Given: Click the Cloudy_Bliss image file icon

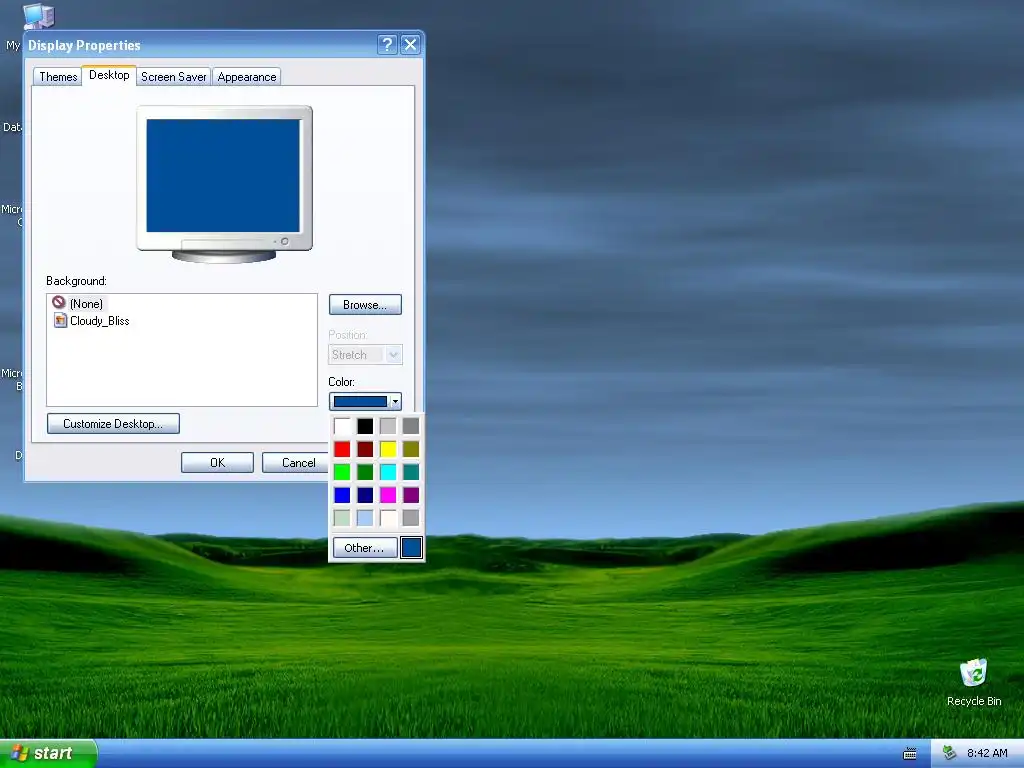Looking at the screenshot, I should [x=60, y=320].
